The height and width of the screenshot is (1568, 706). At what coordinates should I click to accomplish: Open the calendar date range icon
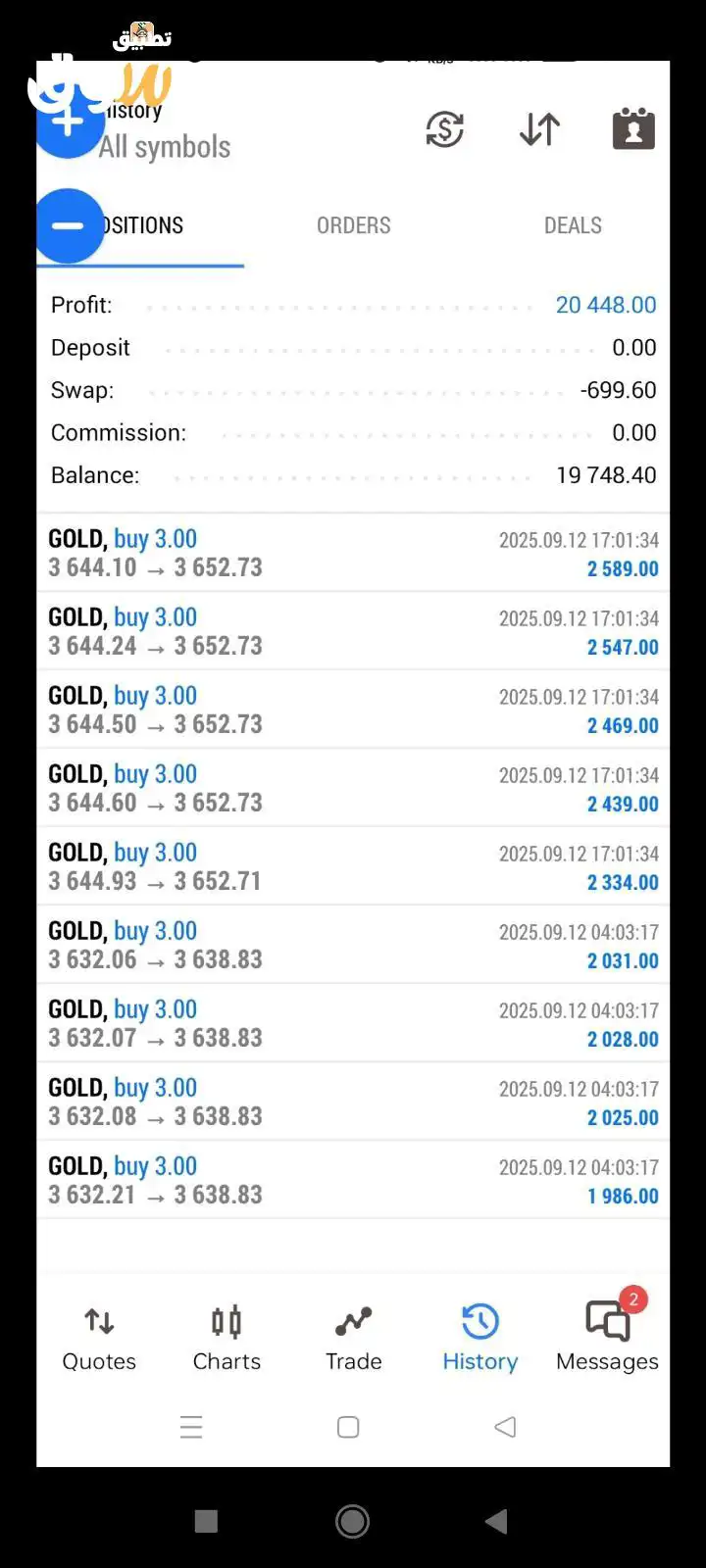point(633,129)
